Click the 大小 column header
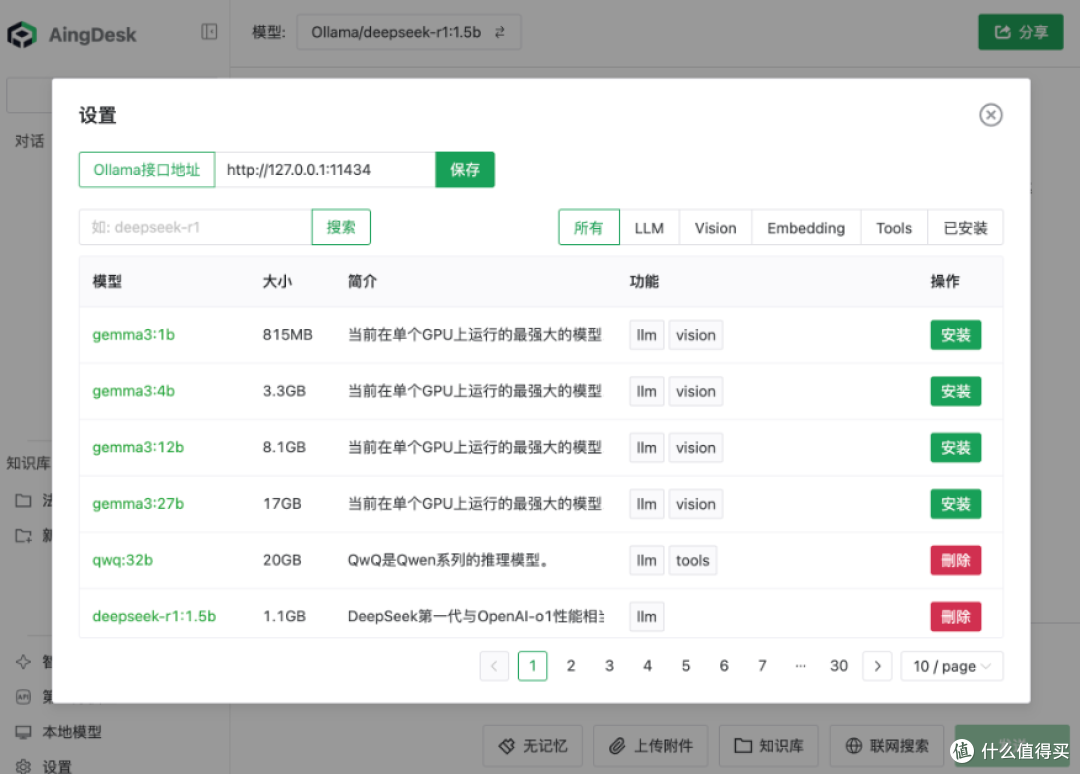Viewport: 1080px width, 774px height. click(278, 281)
